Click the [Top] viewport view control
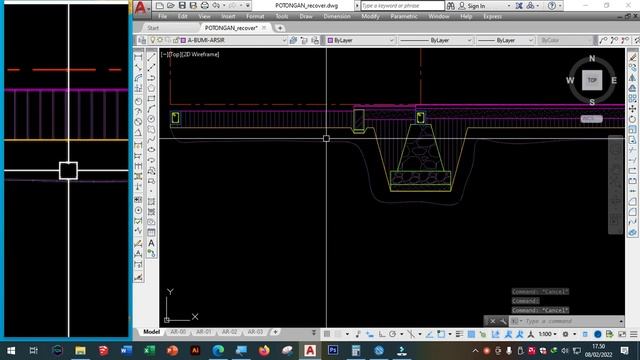The height and width of the screenshot is (360, 640). point(174,54)
